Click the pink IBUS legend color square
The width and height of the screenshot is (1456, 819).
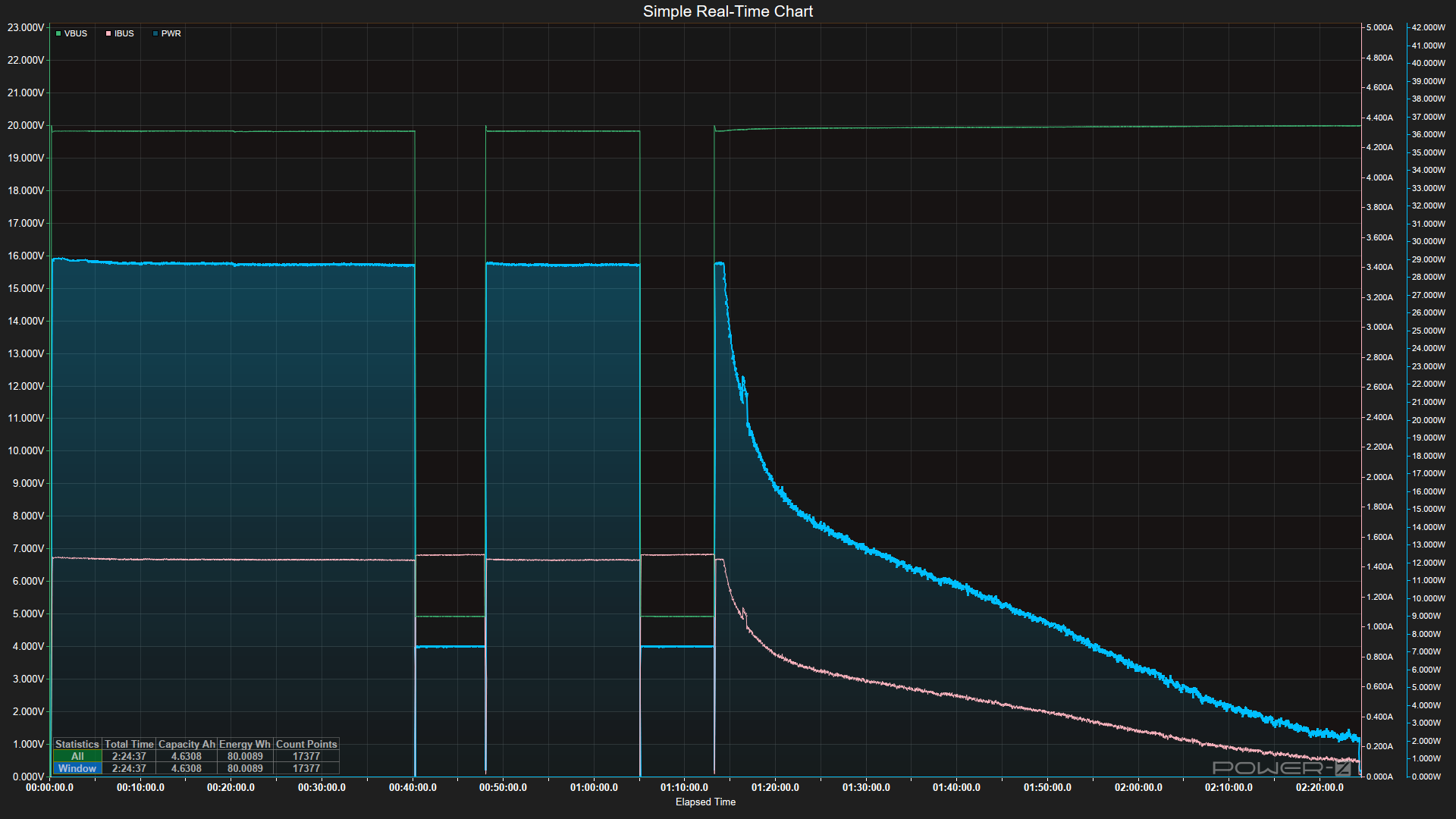(x=108, y=33)
